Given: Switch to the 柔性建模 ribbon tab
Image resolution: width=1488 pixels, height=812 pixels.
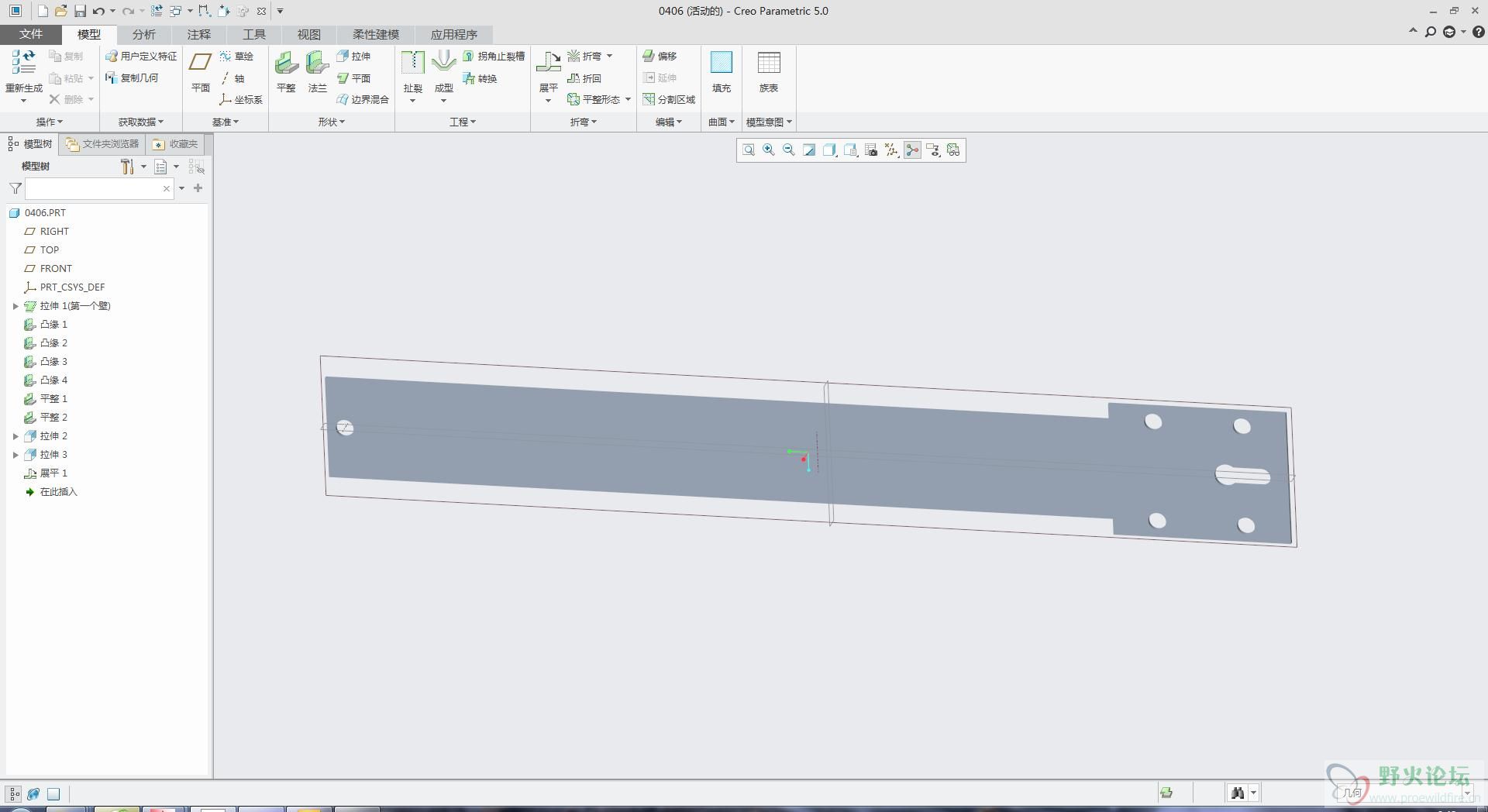Looking at the screenshot, I should 376,34.
